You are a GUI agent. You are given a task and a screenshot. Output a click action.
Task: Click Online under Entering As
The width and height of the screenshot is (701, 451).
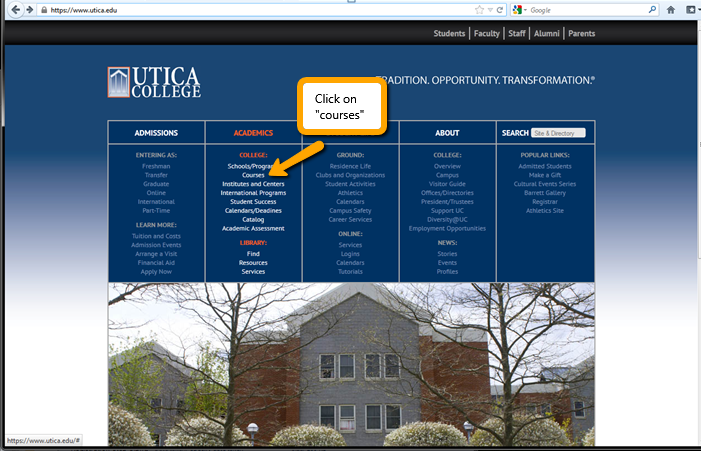pos(156,193)
